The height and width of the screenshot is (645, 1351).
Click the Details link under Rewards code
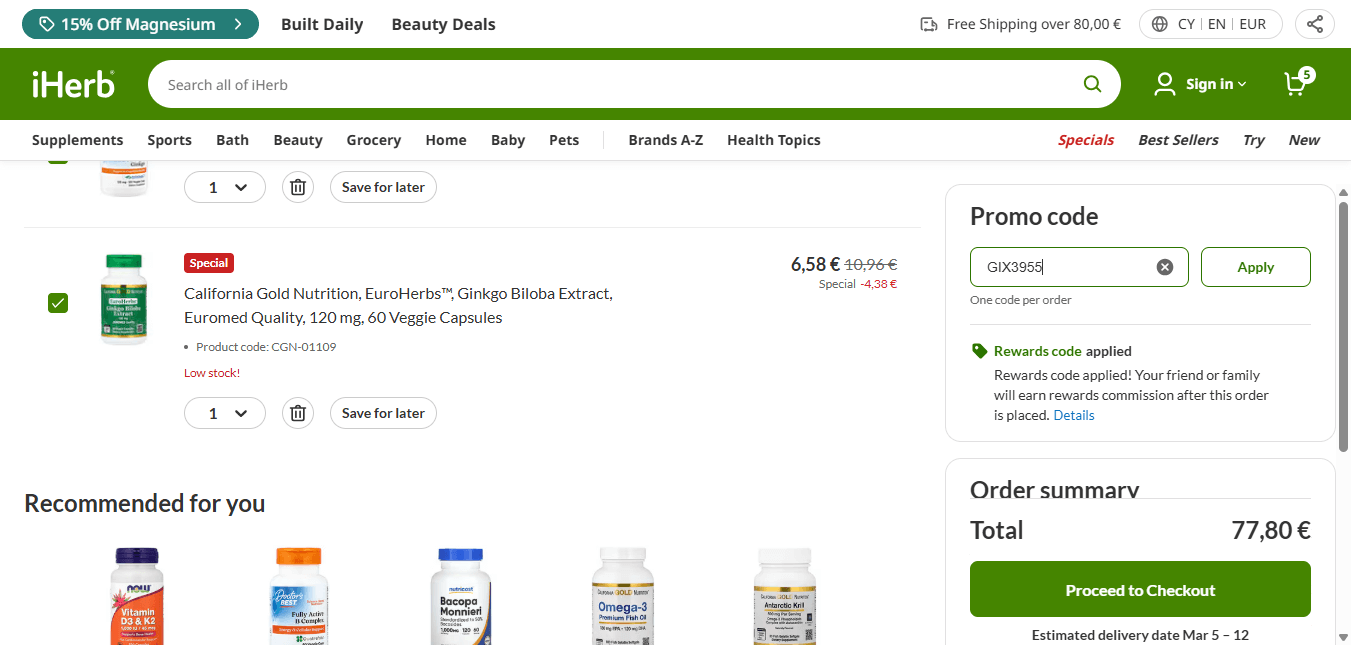(1073, 415)
